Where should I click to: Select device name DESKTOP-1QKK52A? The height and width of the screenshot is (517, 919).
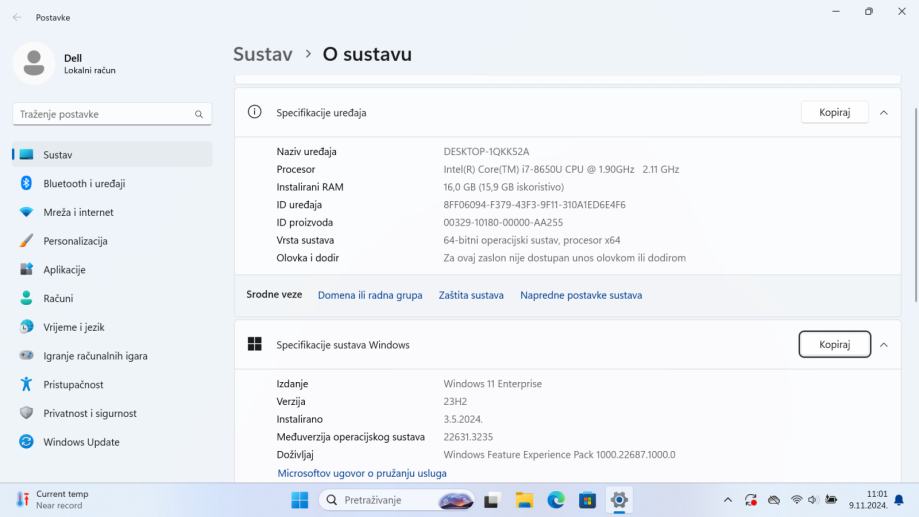pyautogui.click(x=486, y=151)
